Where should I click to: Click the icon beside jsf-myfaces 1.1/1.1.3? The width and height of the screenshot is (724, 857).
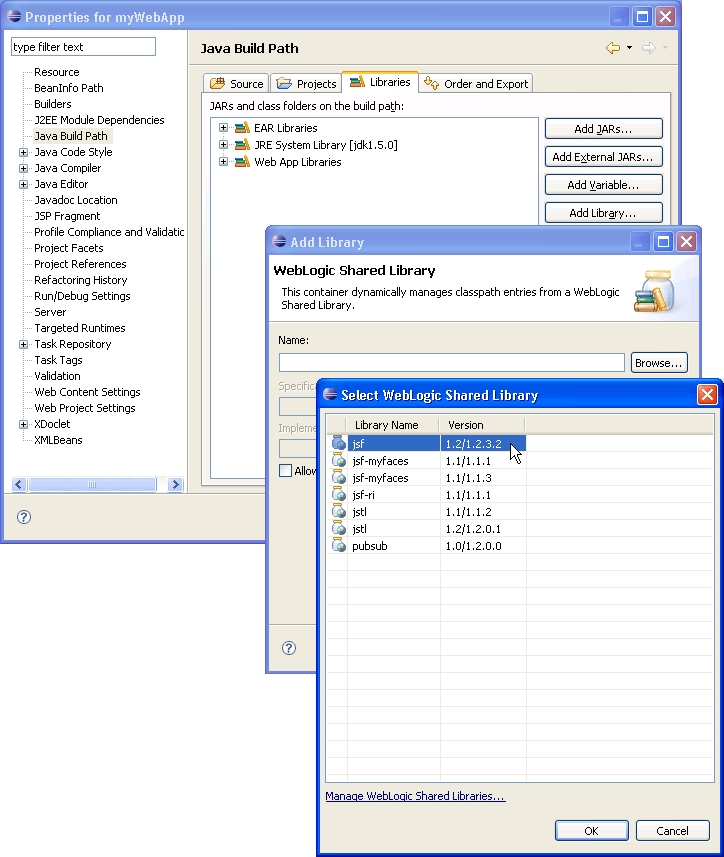click(x=339, y=477)
